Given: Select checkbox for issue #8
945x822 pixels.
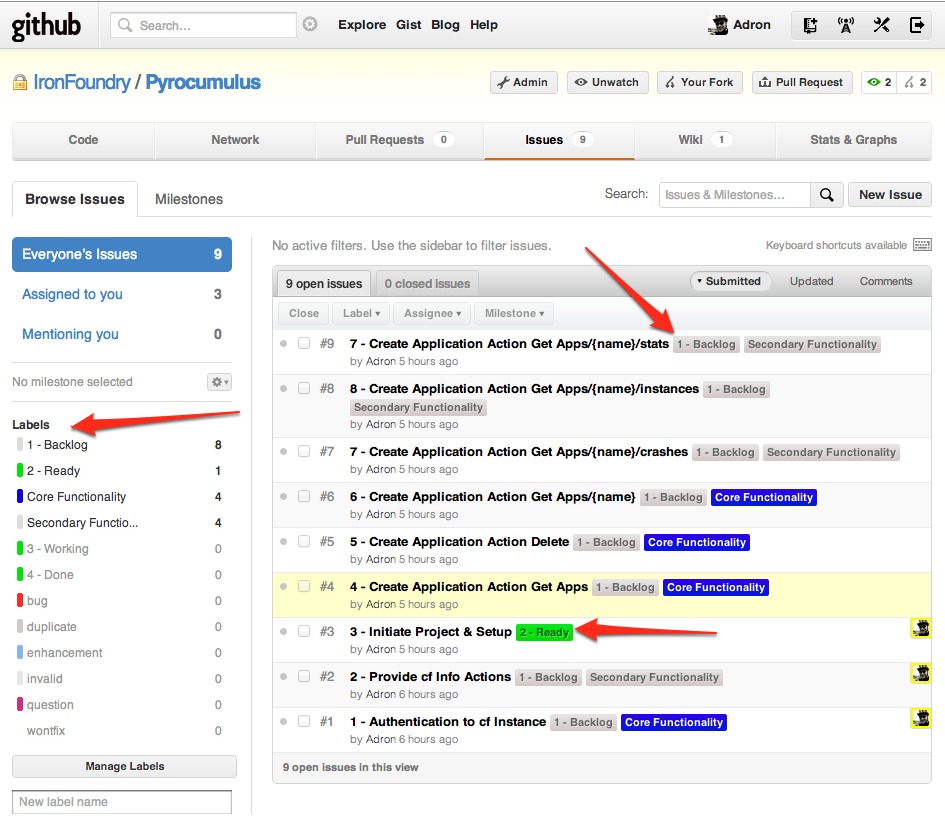Looking at the screenshot, I should 304,388.
